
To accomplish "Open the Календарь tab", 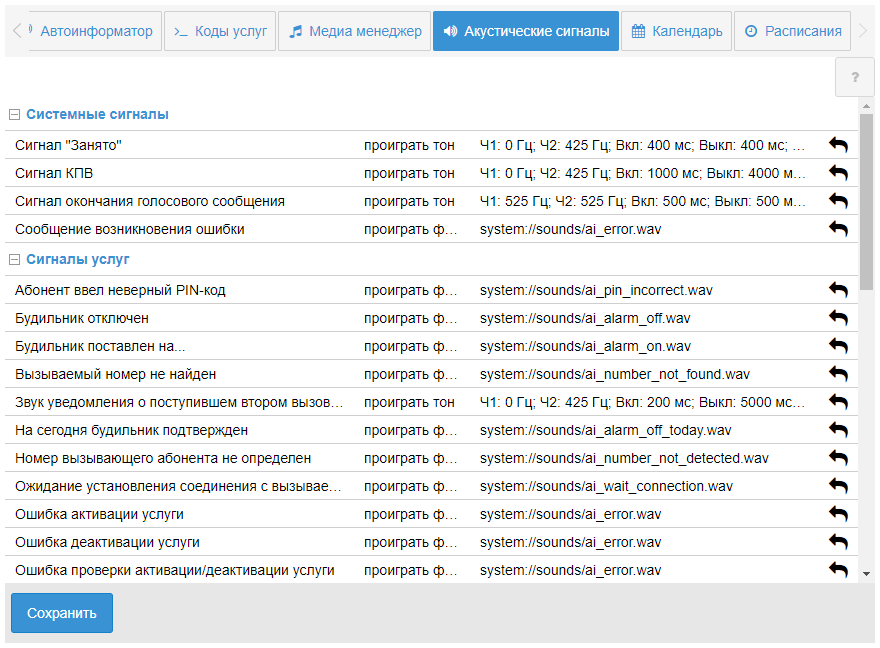I will pos(676,31).
